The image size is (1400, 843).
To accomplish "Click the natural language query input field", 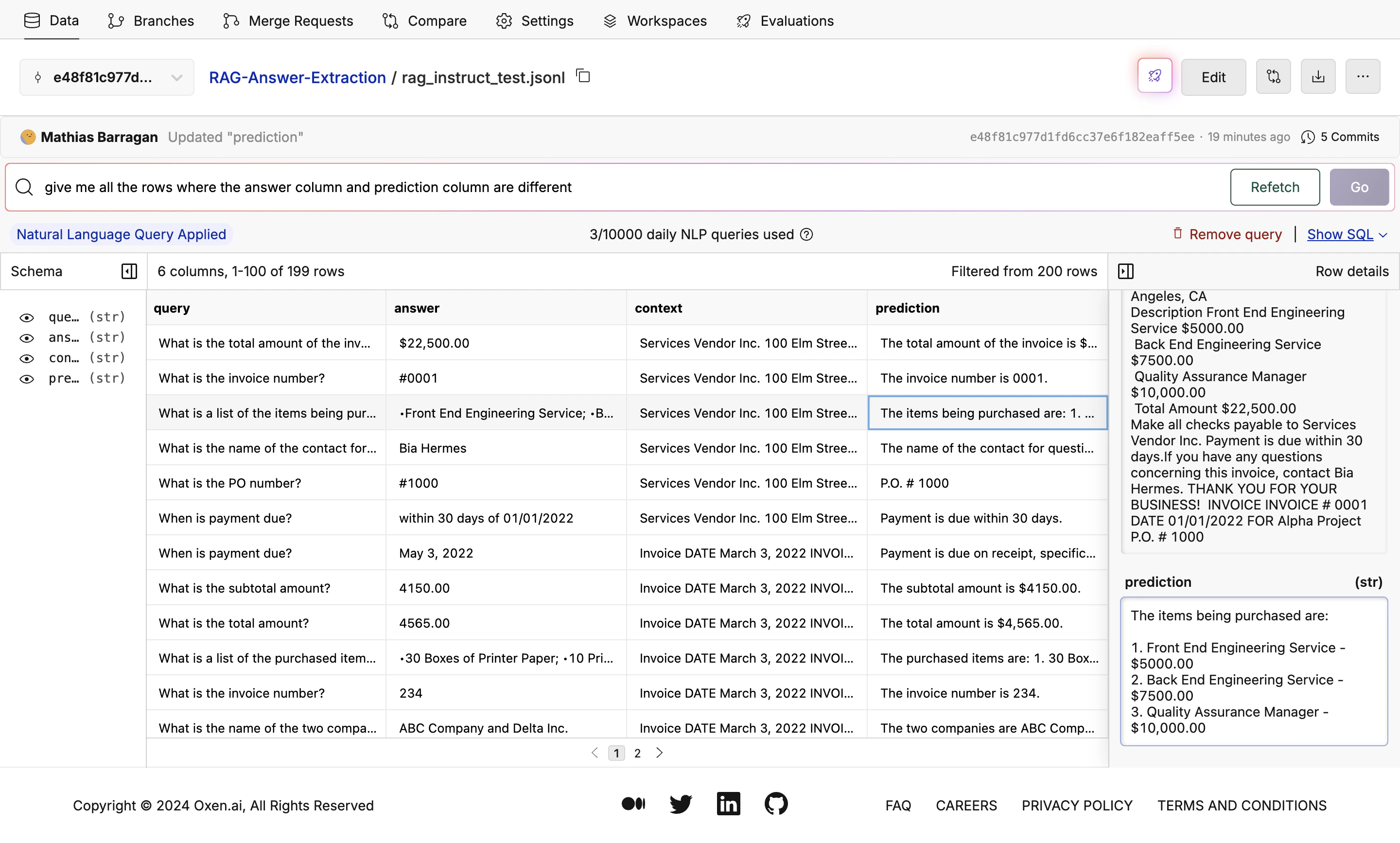I will (625, 187).
